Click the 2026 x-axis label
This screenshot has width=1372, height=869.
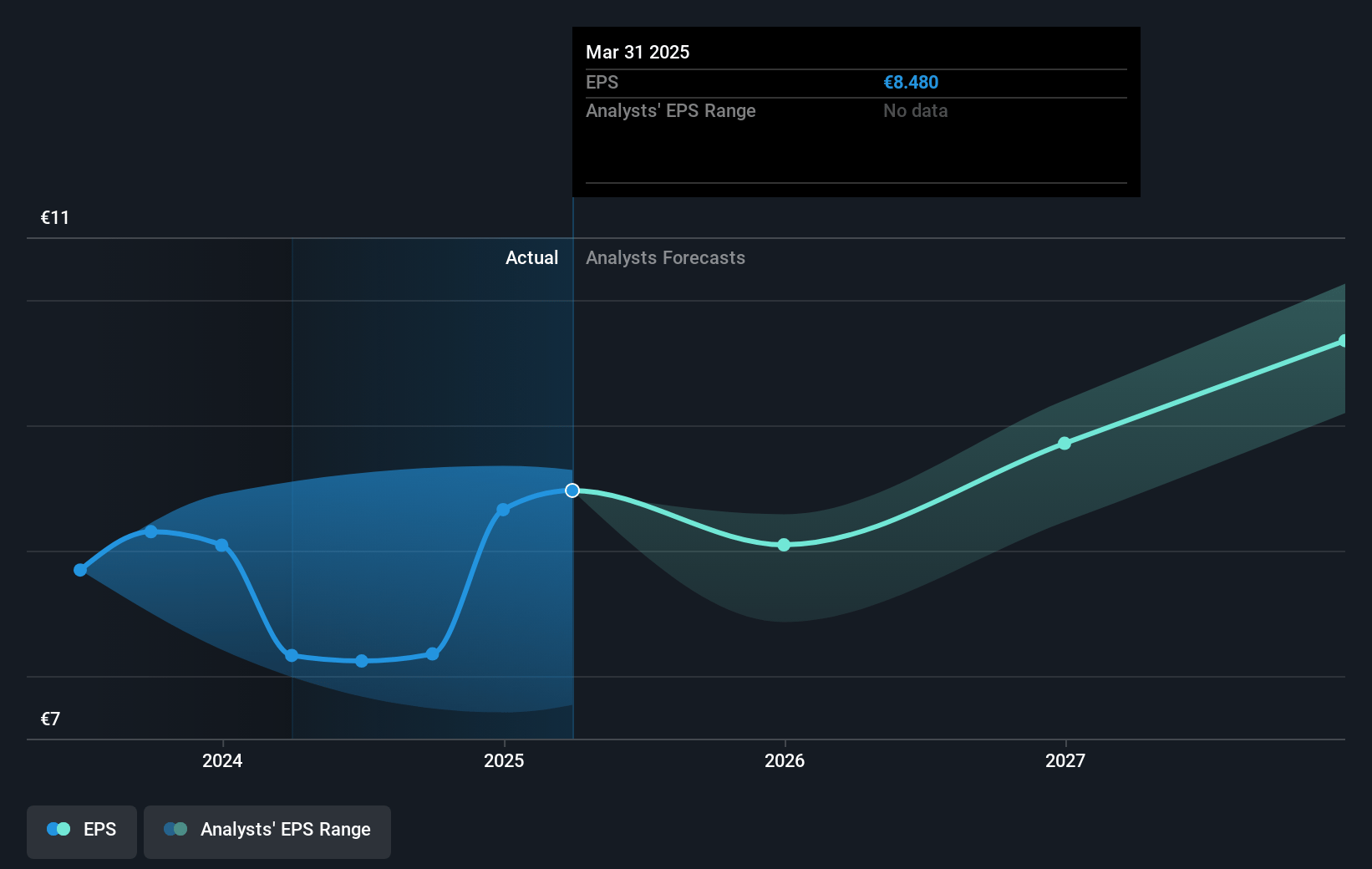click(x=785, y=760)
